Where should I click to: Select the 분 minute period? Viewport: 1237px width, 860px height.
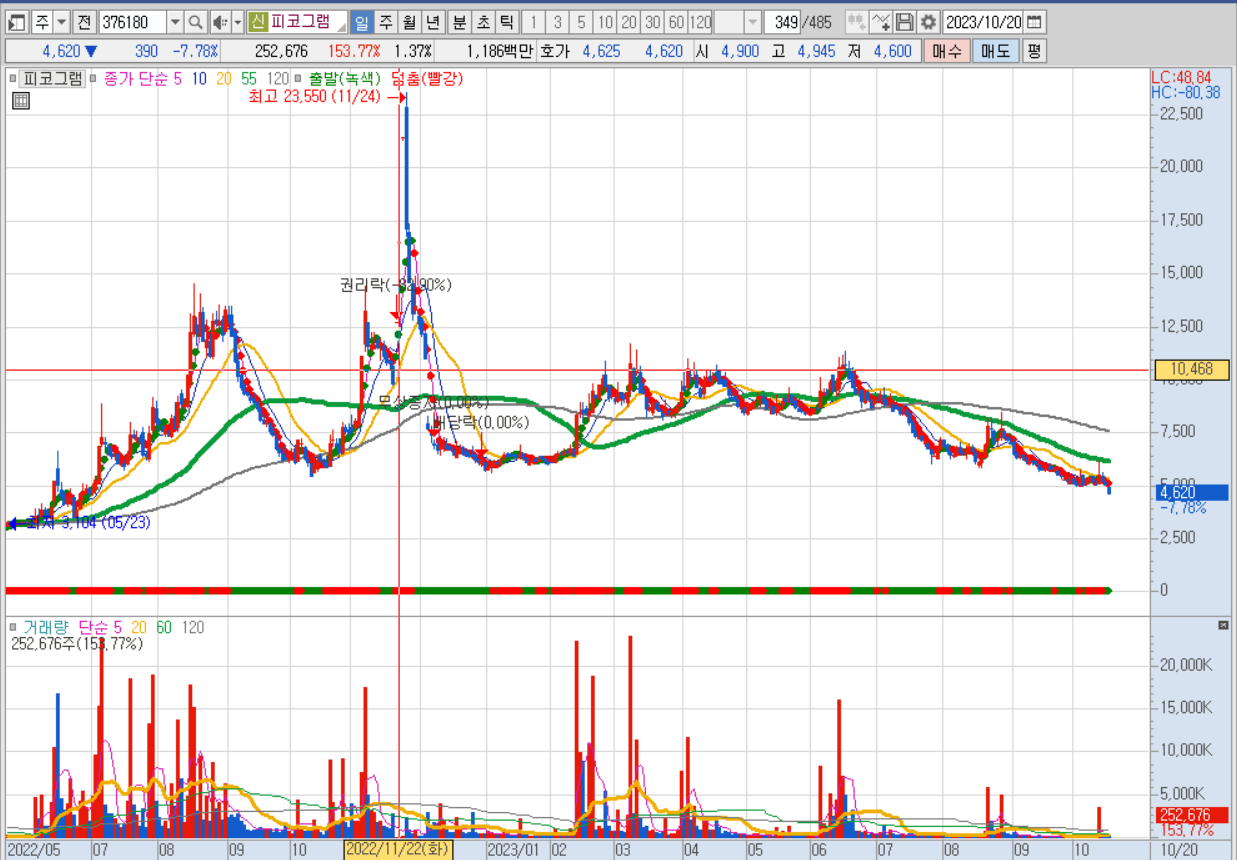pyautogui.click(x=459, y=22)
